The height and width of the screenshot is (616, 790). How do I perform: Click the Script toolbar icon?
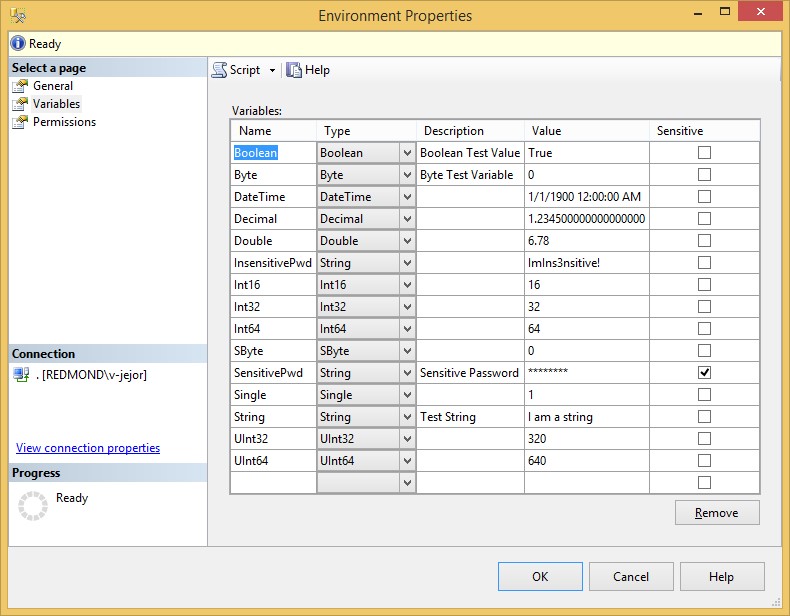[219, 70]
